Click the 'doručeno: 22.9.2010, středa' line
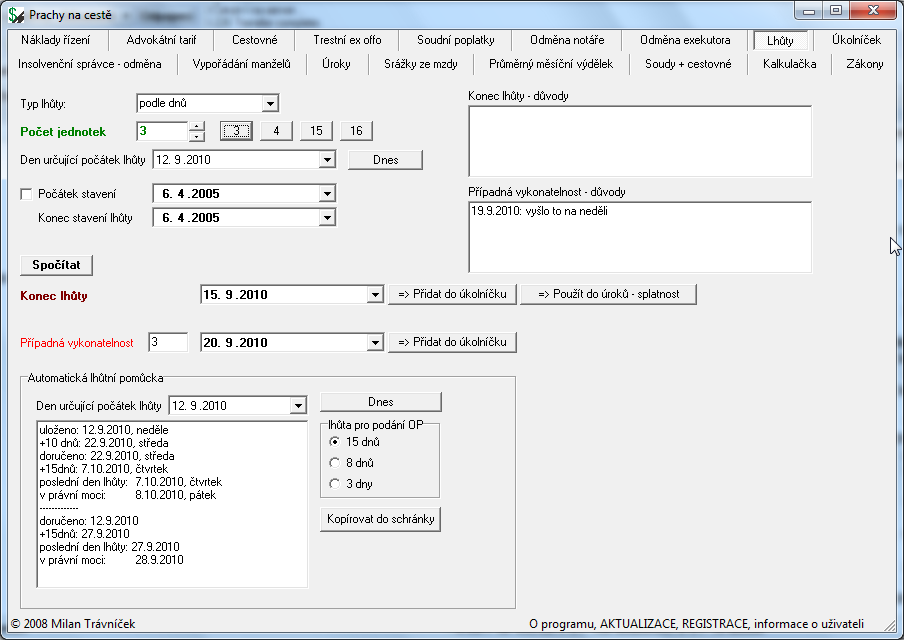Viewport: 904px width, 640px height. click(x=107, y=455)
